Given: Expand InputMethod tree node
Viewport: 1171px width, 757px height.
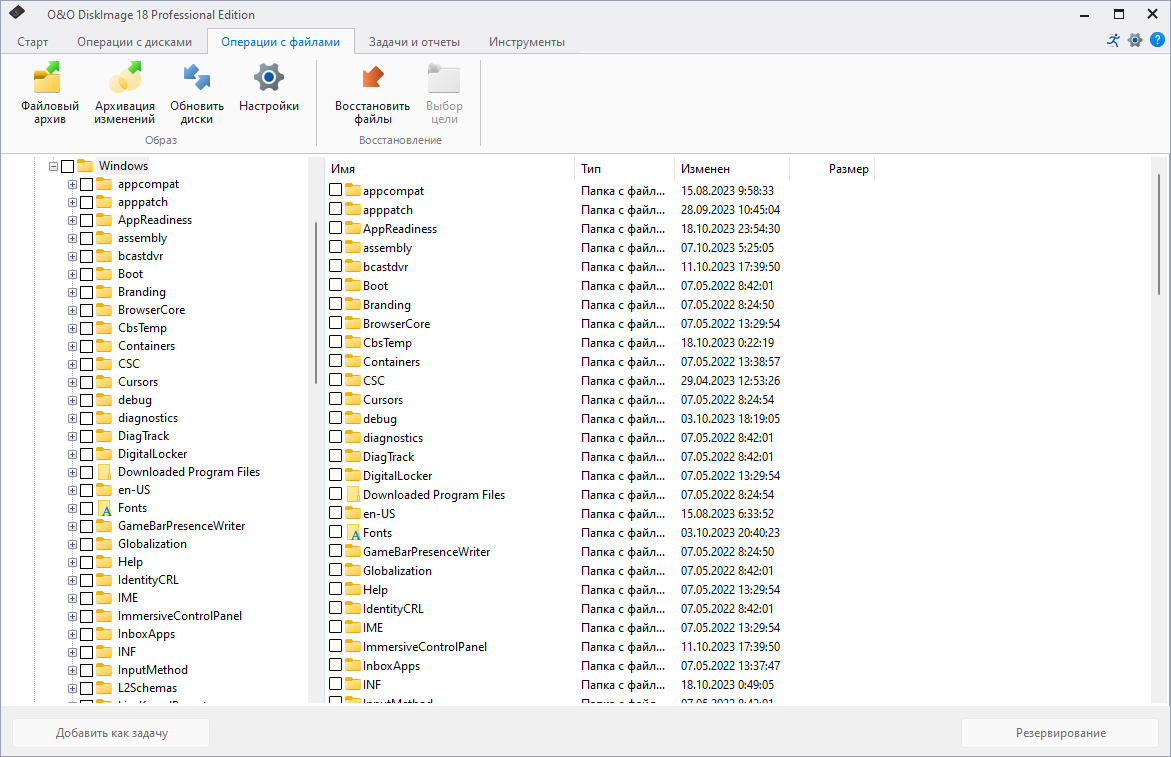Looking at the screenshot, I should [x=72, y=670].
